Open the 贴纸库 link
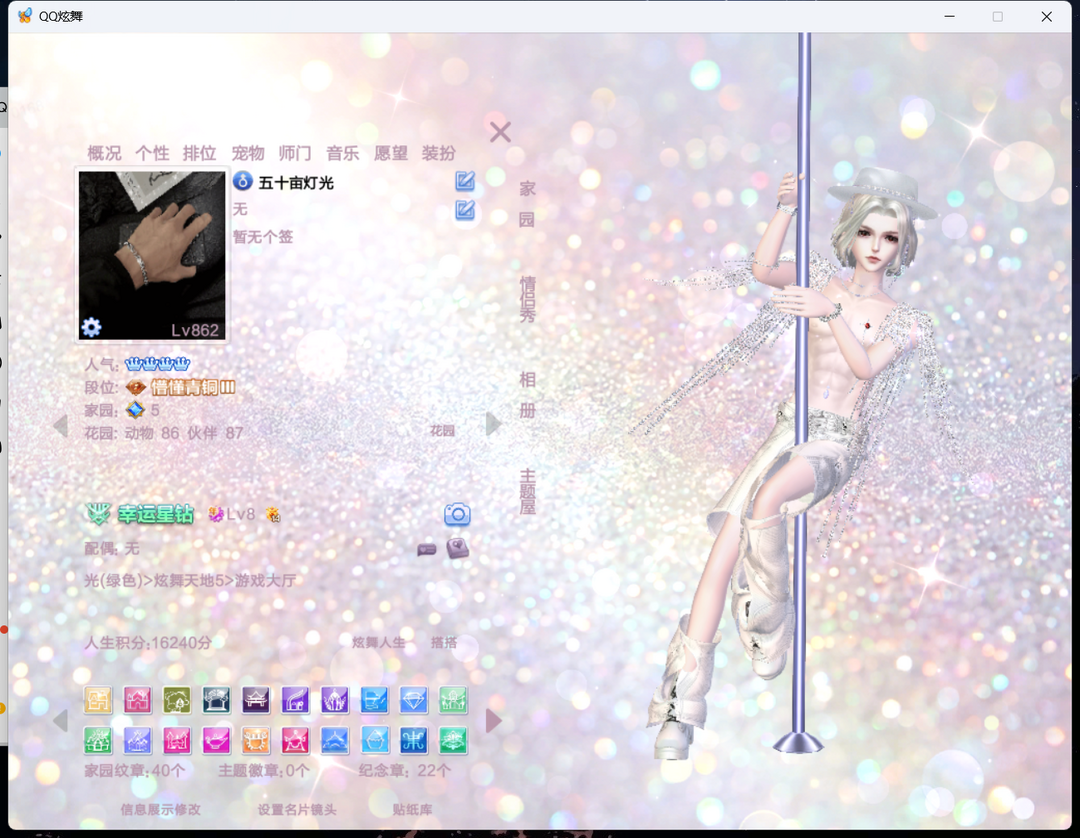The width and height of the screenshot is (1080, 838). tap(413, 809)
